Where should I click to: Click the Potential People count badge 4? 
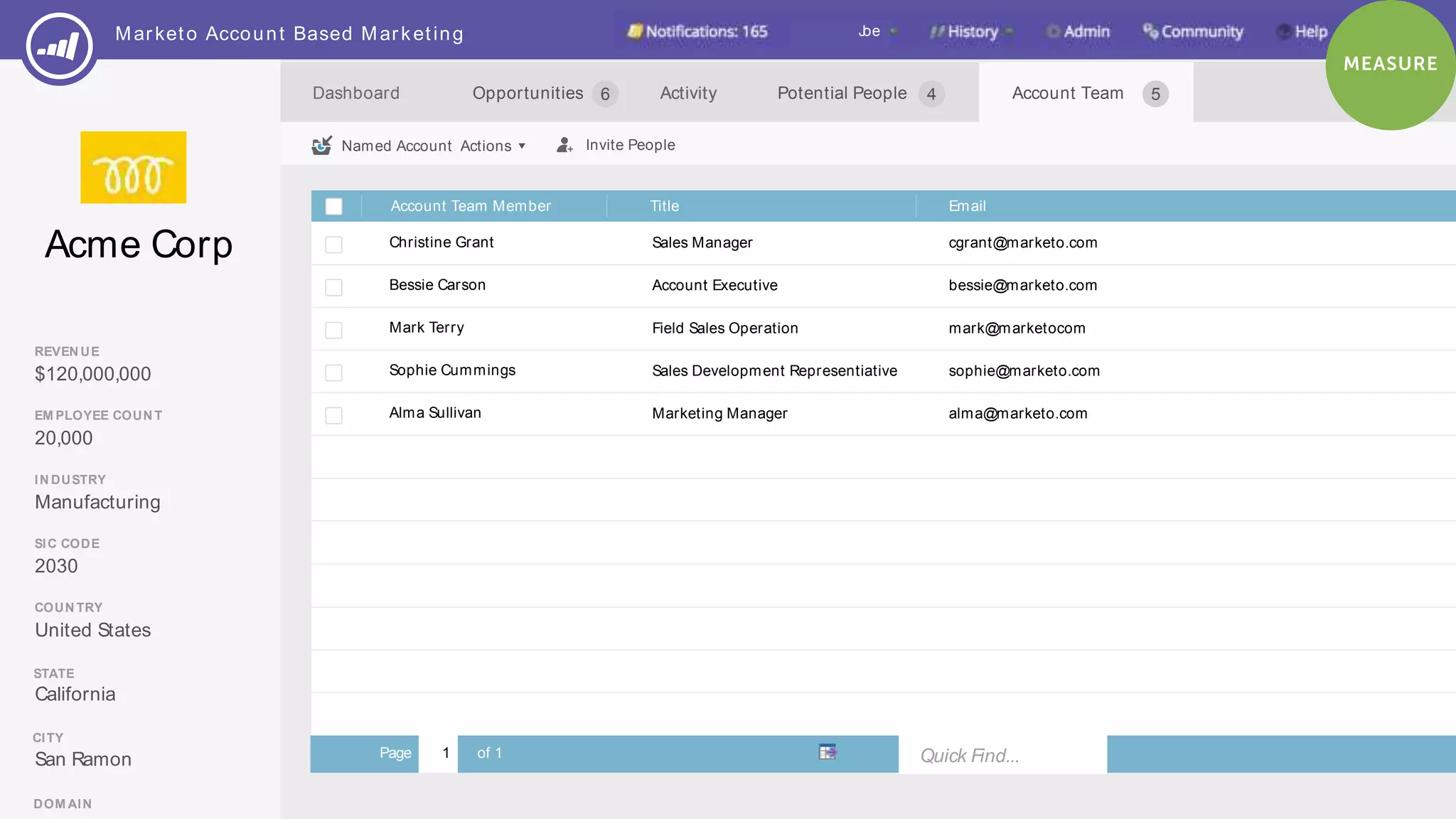931,94
